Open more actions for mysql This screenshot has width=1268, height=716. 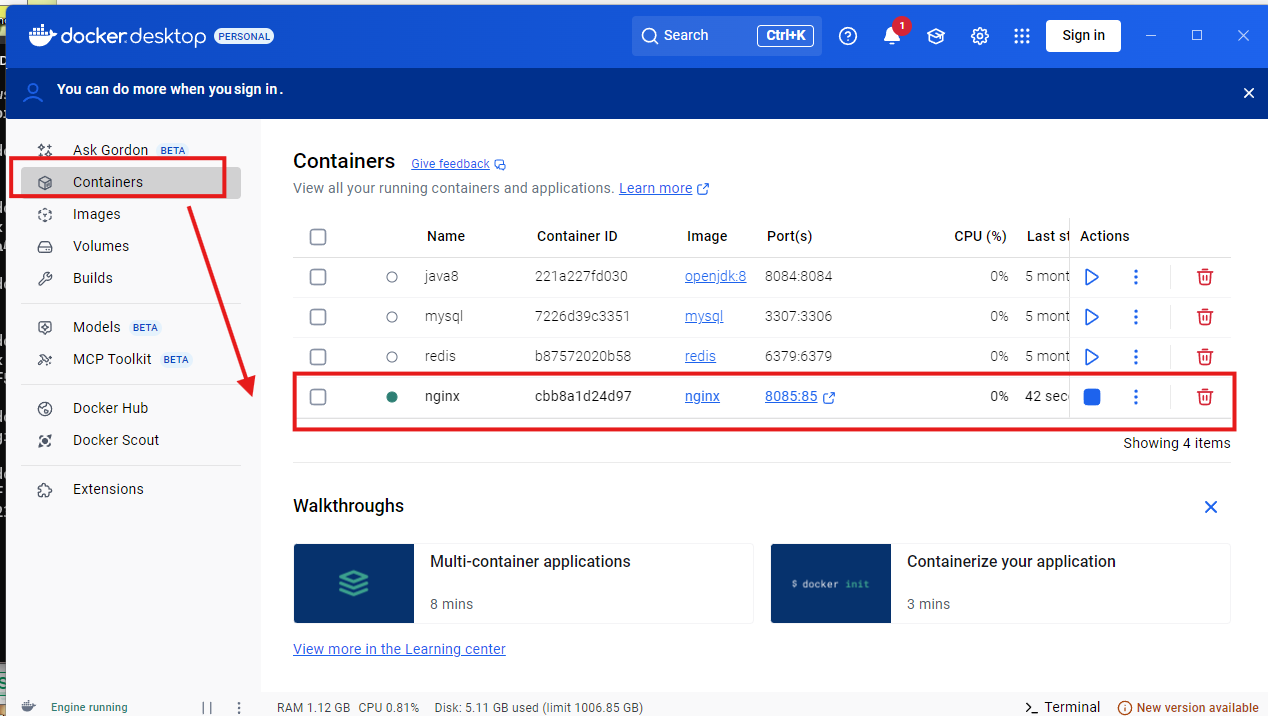[1136, 317]
